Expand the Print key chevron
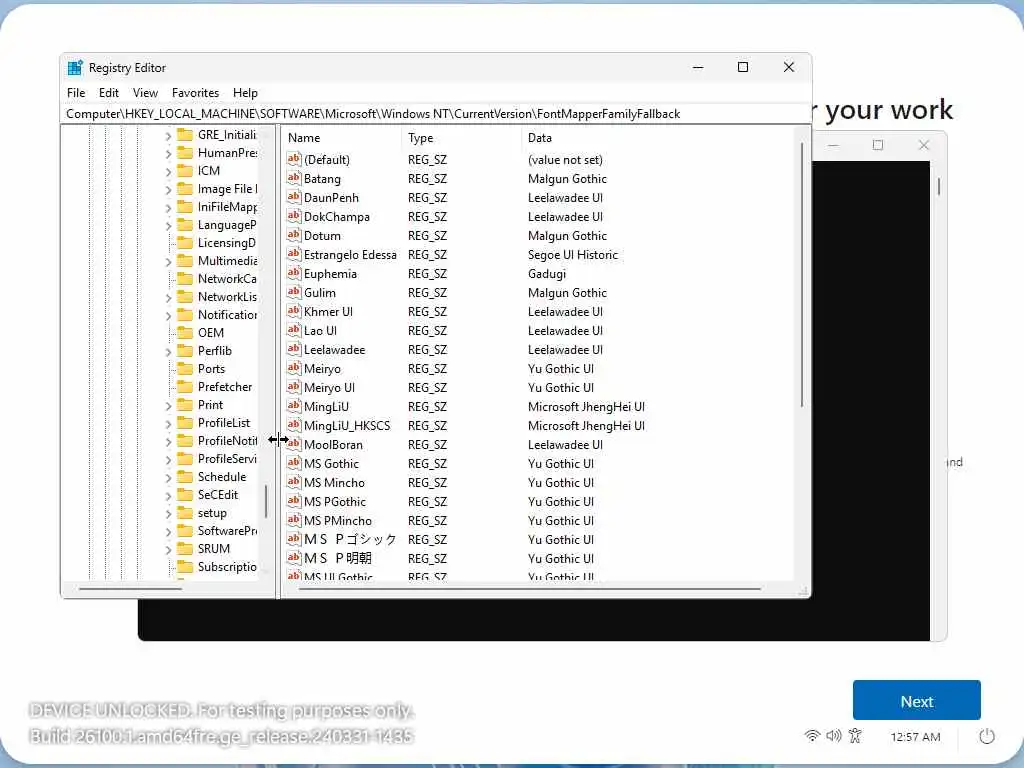 click(168, 406)
